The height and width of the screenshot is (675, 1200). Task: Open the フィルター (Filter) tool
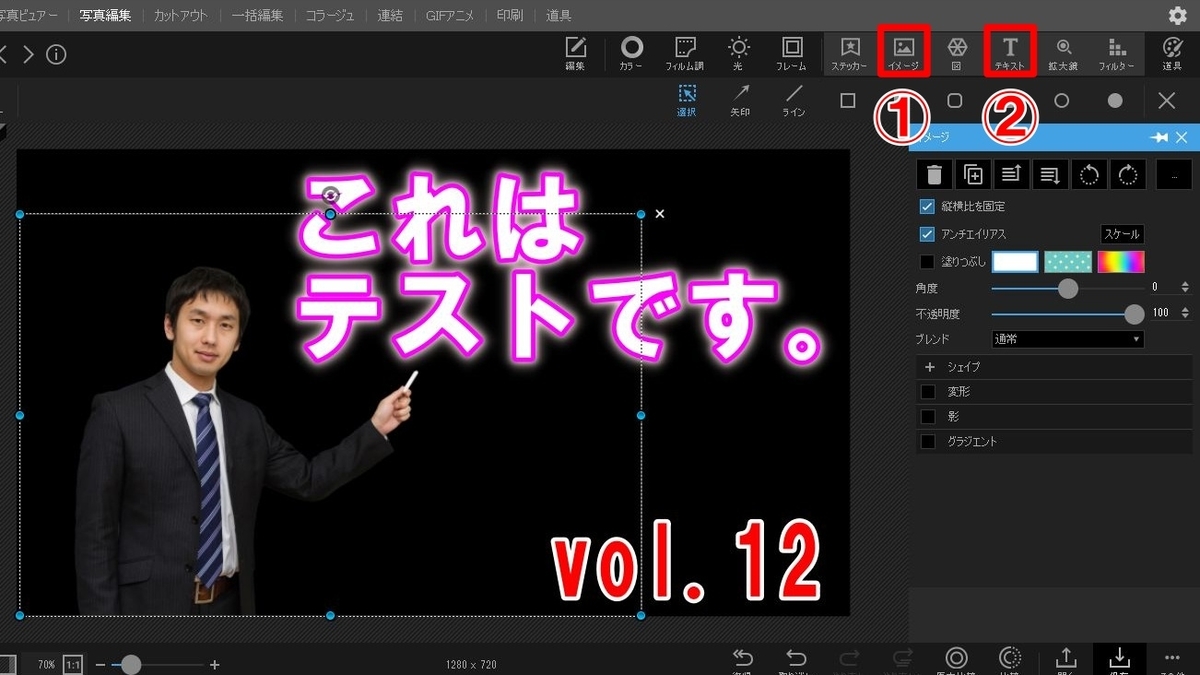click(x=1115, y=54)
